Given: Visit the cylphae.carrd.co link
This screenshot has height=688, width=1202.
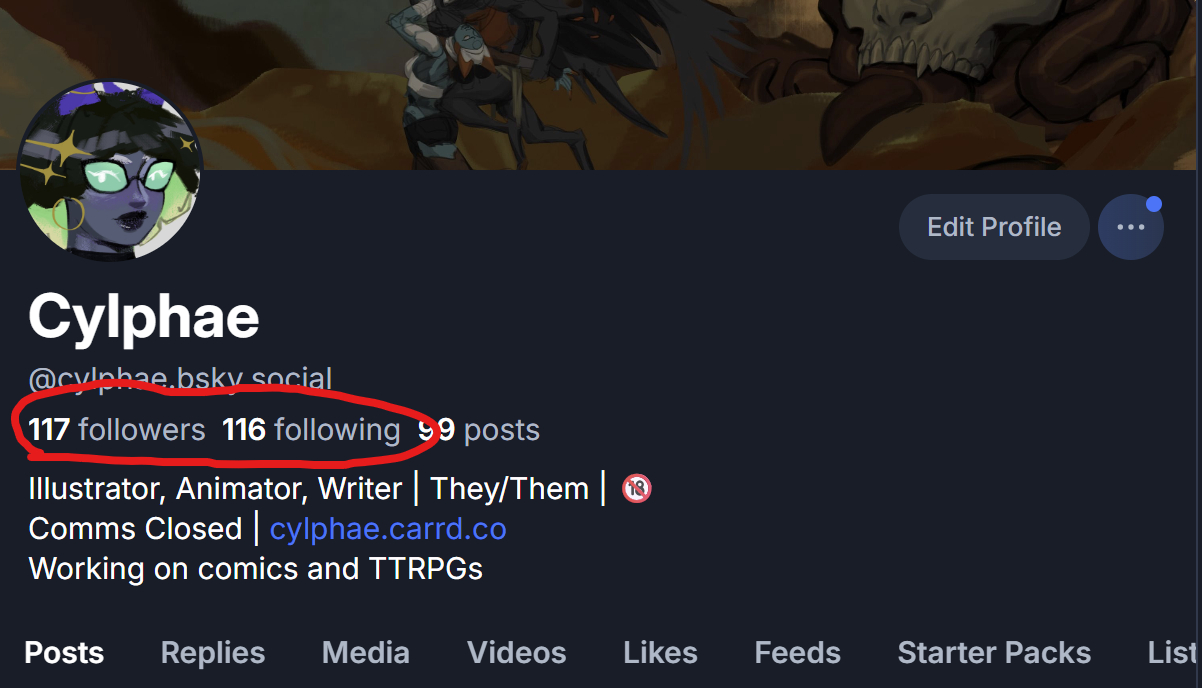Looking at the screenshot, I should 388,528.
